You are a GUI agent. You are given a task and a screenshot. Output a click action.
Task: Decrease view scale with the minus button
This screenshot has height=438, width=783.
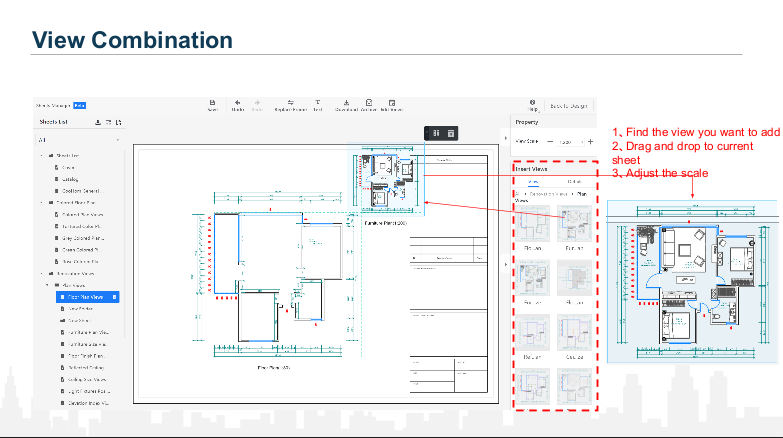(549, 142)
